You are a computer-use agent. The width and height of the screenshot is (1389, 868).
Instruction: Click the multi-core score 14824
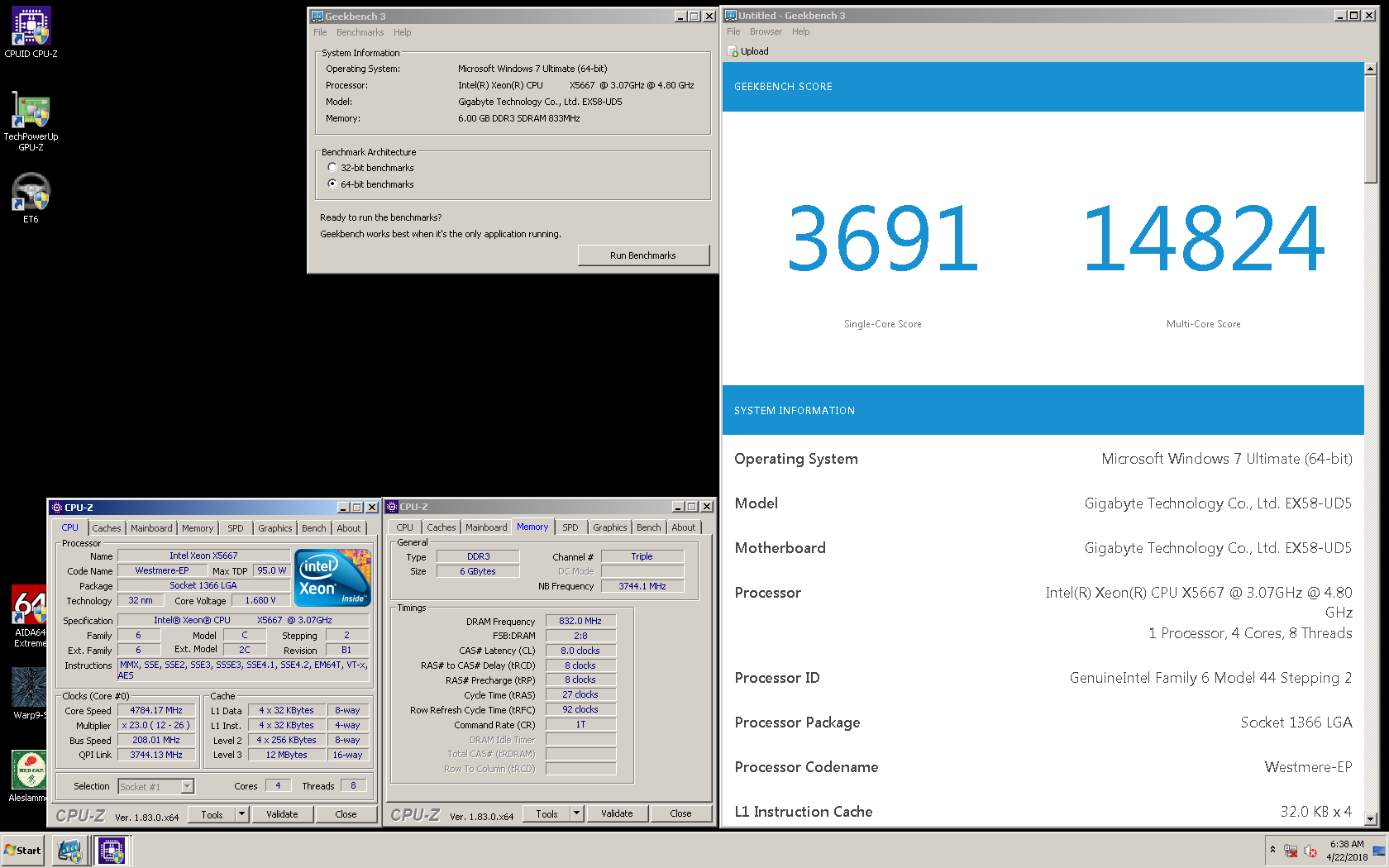(x=1203, y=239)
